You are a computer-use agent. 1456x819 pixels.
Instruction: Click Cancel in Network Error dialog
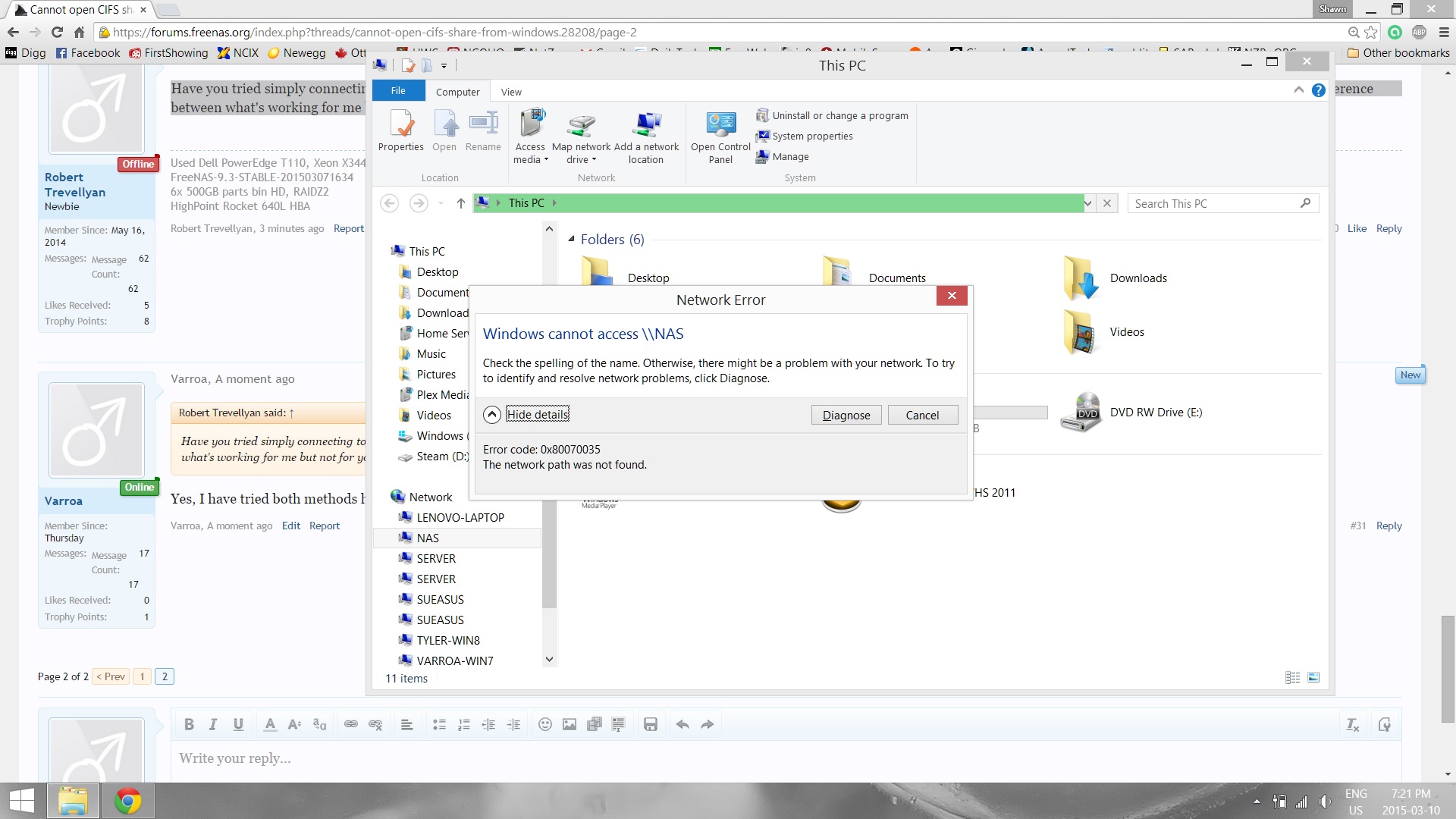coord(922,415)
